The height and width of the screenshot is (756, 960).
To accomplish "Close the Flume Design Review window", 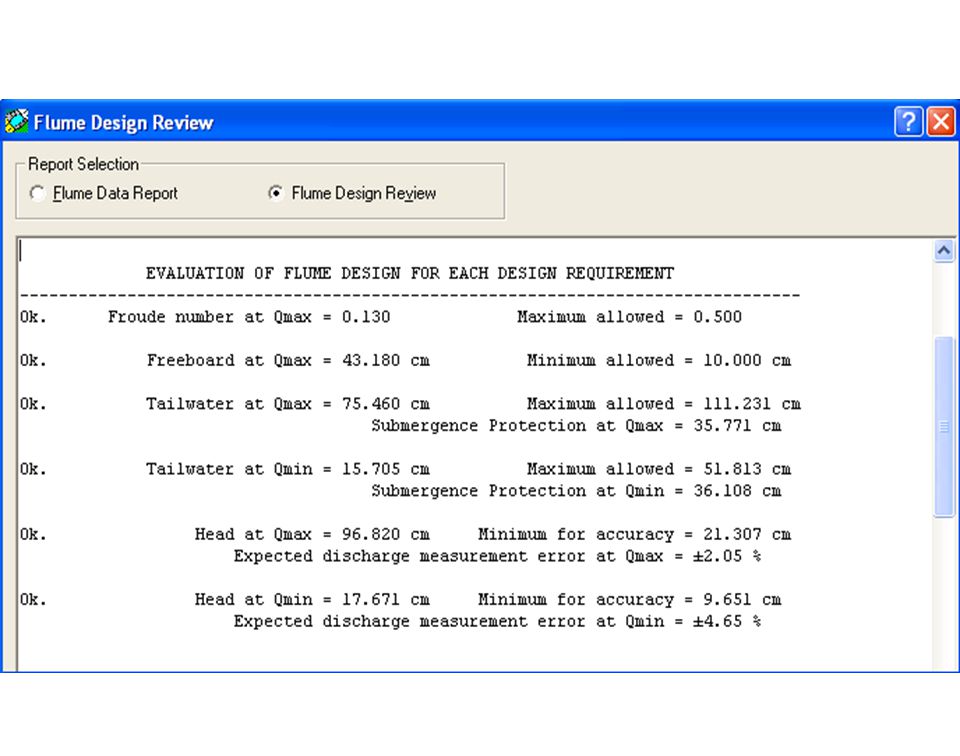I will point(940,121).
